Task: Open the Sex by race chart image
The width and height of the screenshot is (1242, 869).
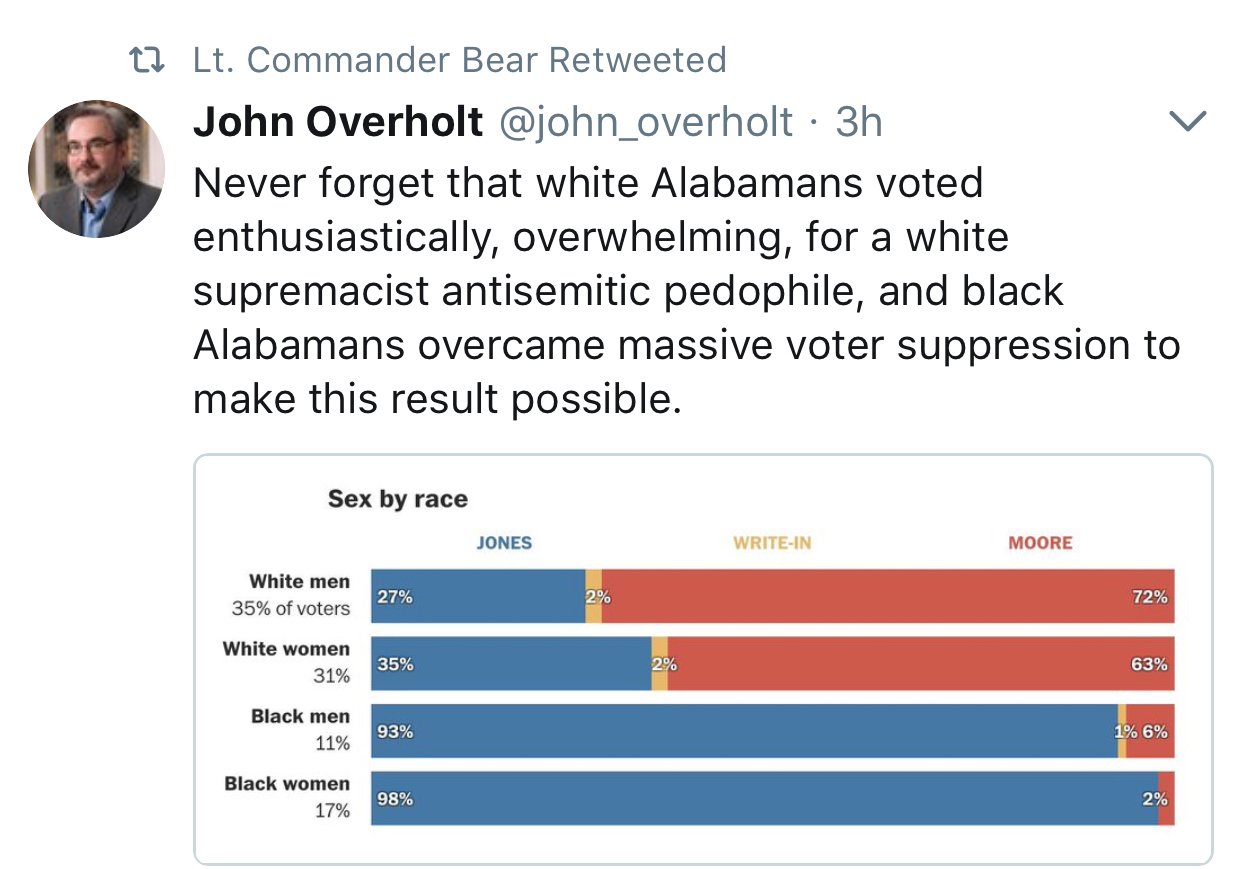Action: coord(703,659)
